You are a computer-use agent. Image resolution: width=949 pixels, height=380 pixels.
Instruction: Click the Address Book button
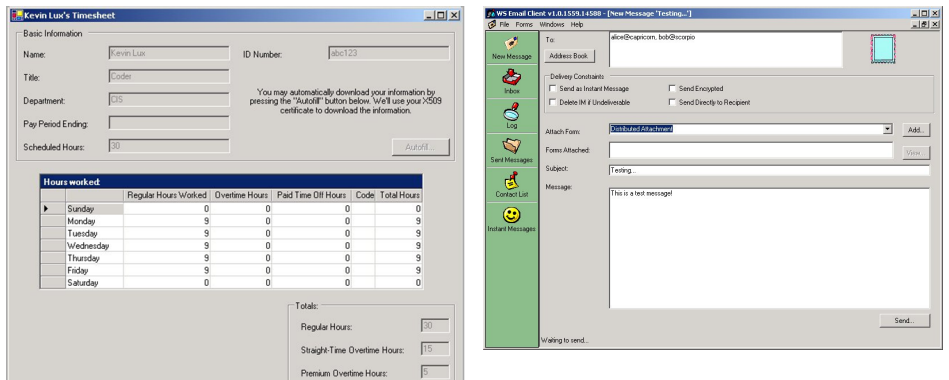click(569, 56)
